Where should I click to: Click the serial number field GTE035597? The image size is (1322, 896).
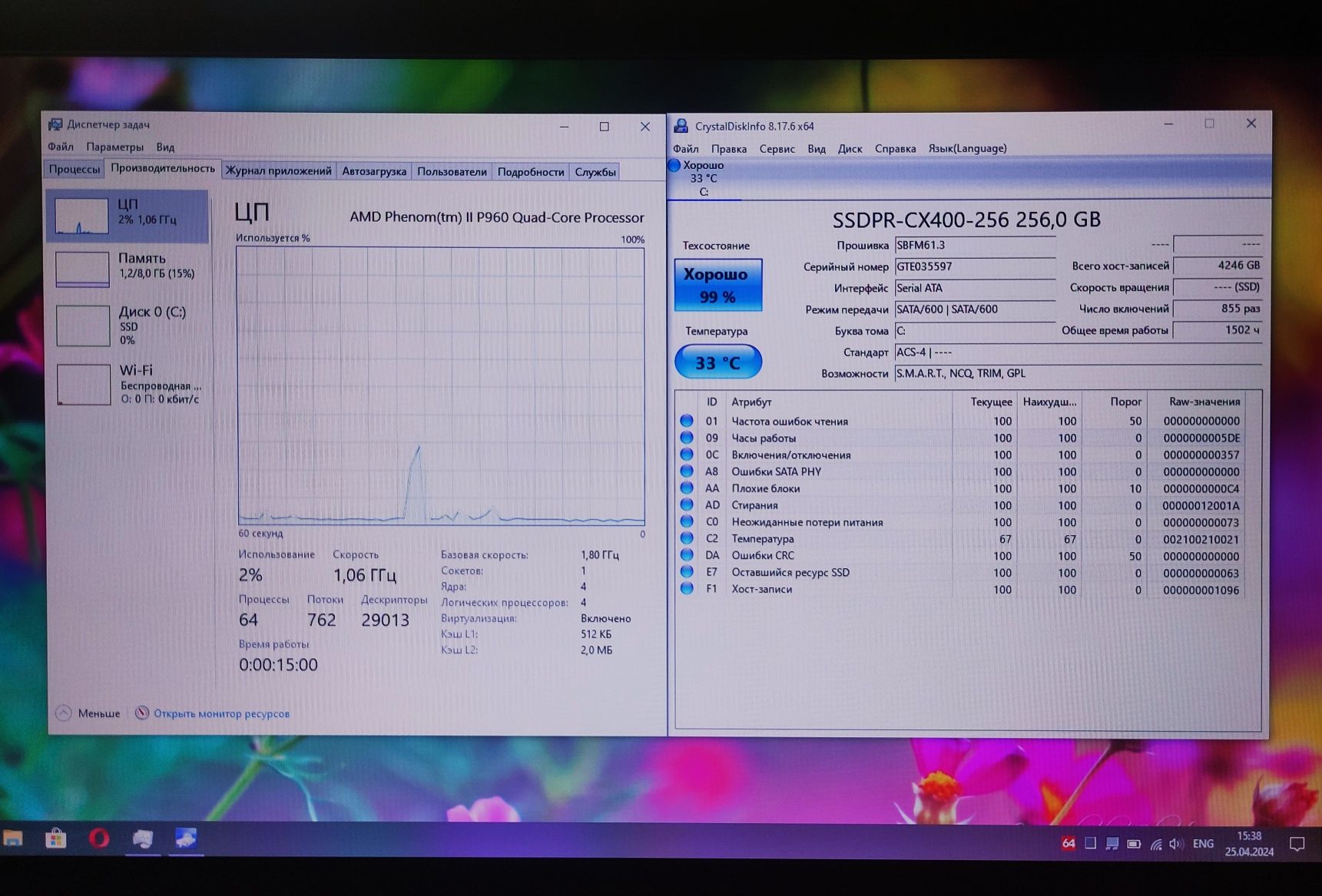point(975,266)
